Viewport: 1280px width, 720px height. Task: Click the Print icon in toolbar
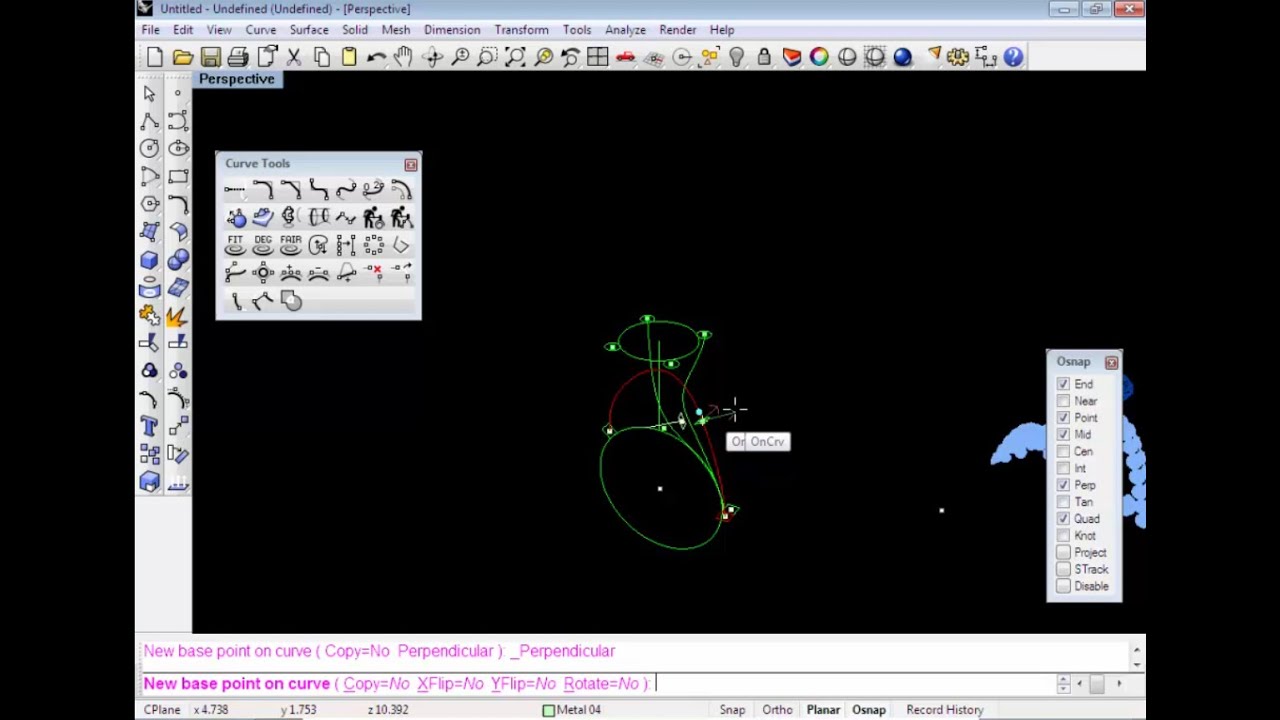point(238,57)
